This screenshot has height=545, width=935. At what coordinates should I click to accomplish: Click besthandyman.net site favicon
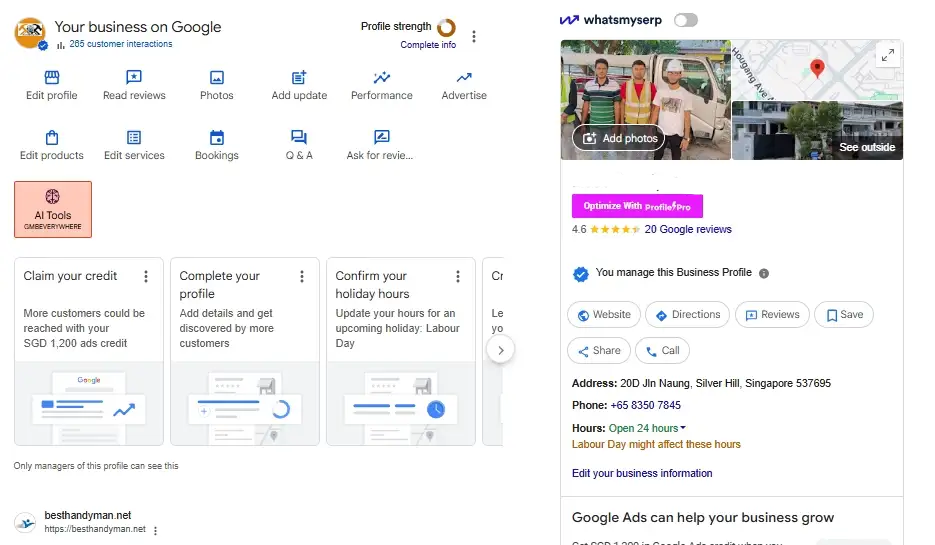(x=25, y=522)
